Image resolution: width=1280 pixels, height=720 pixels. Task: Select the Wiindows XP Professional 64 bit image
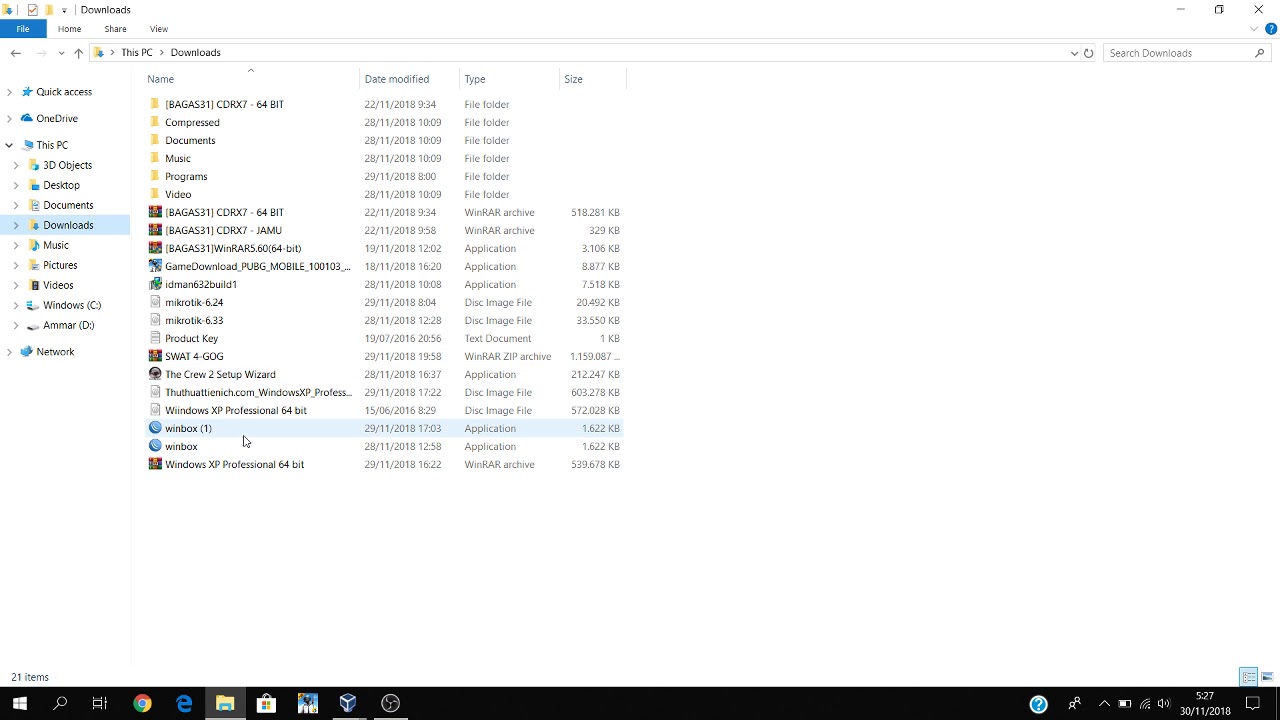pos(236,410)
